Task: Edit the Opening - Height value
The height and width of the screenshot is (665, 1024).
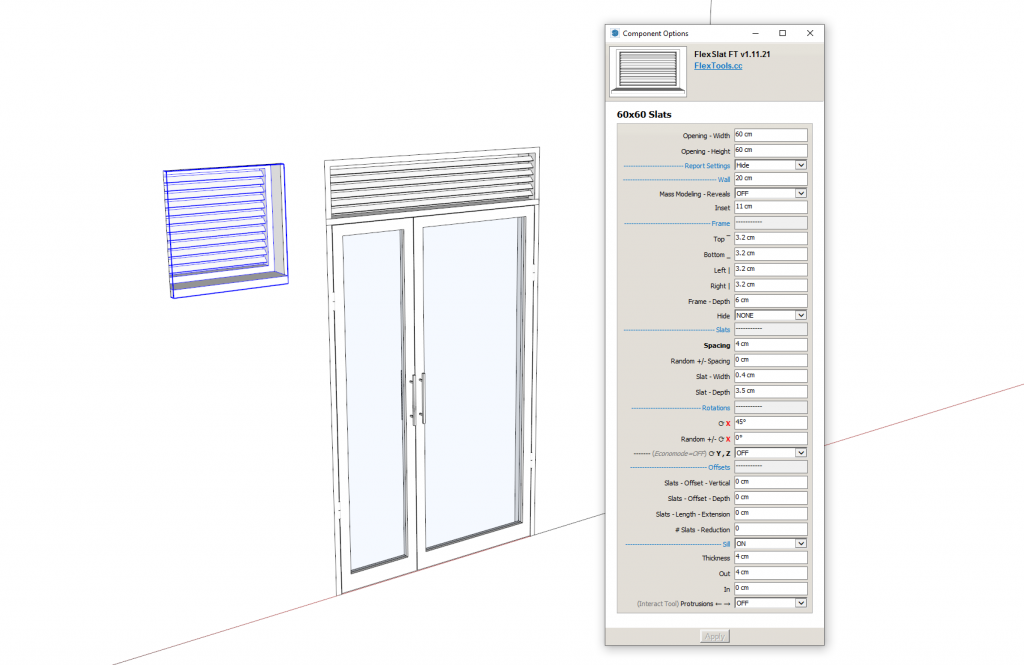Action: (x=770, y=148)
